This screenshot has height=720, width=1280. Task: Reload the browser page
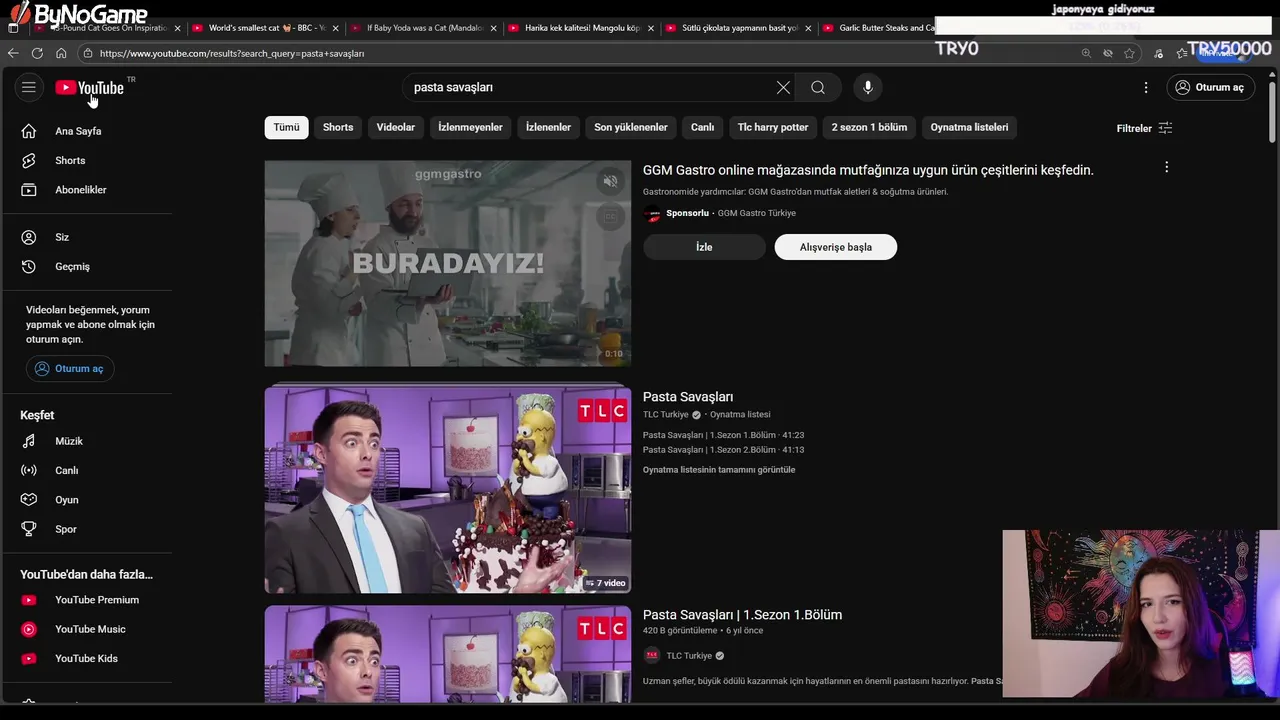point(37,53)
